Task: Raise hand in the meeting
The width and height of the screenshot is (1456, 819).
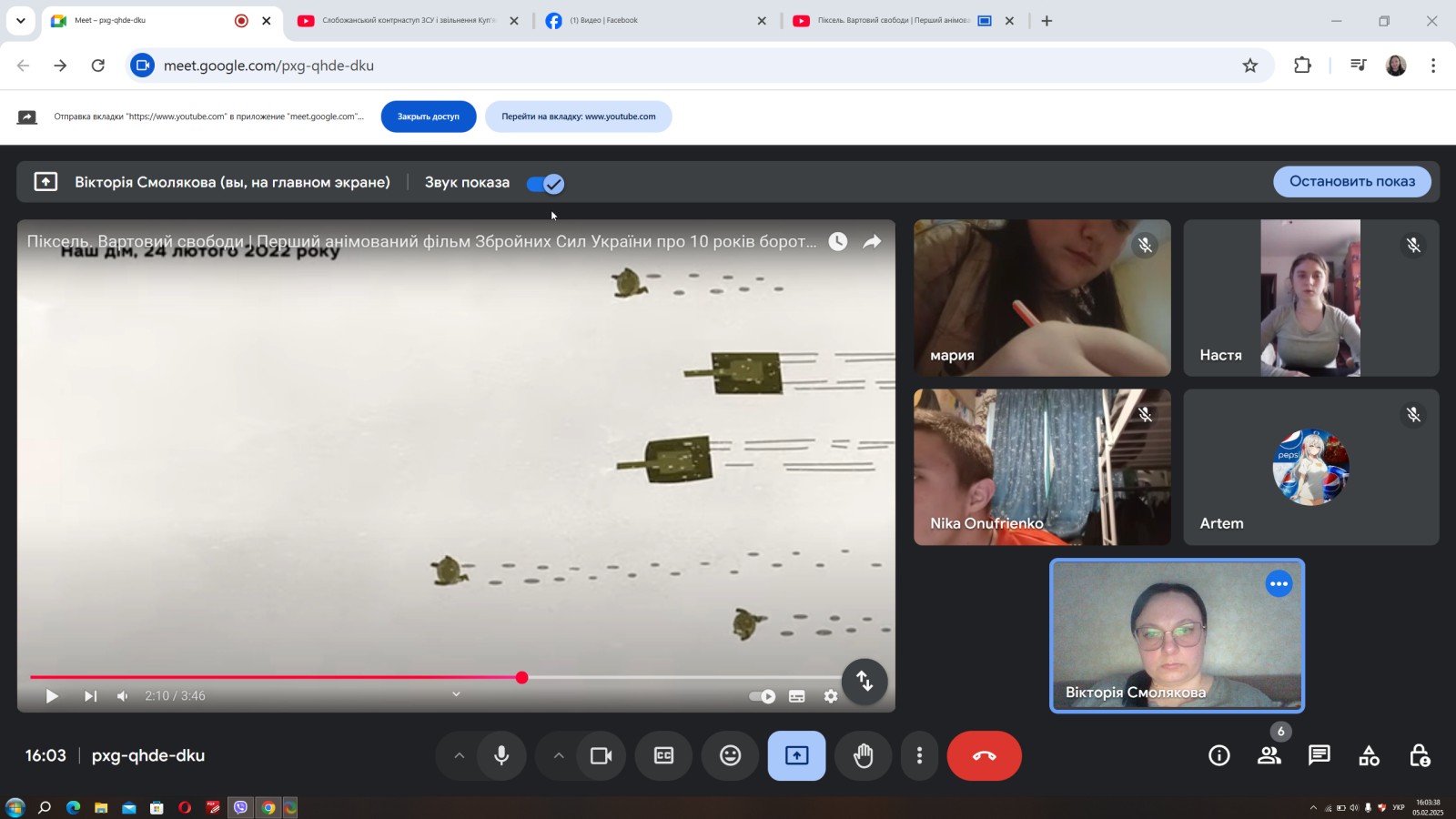Action: 864,755
